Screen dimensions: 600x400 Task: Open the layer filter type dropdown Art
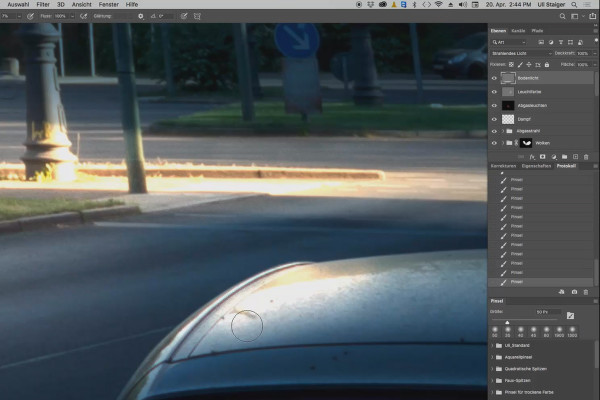tap(509, 42)
